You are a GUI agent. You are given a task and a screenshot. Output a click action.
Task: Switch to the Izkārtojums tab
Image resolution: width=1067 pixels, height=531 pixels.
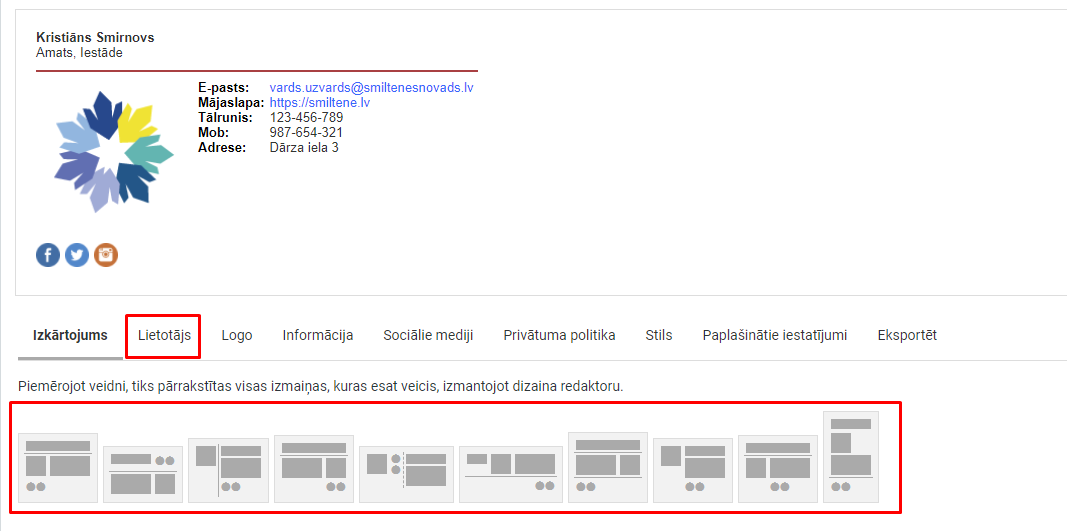[x=70, y=336]
